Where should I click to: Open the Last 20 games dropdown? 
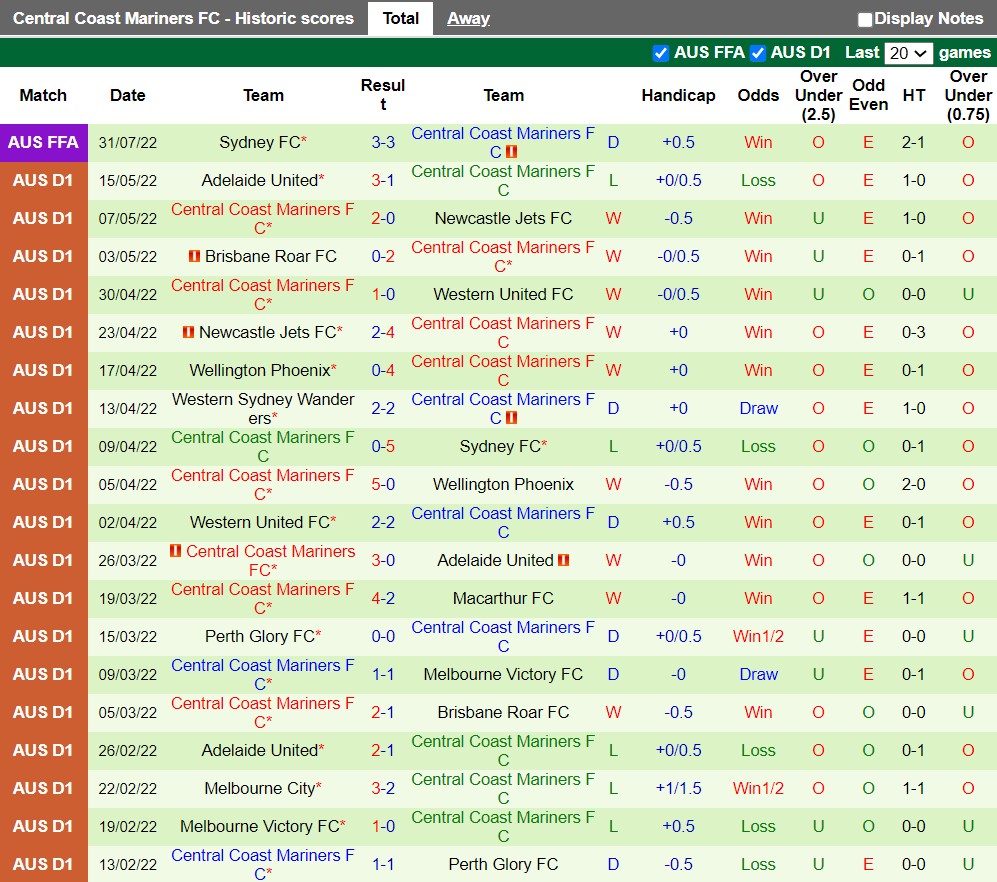[x=908, y=53]
